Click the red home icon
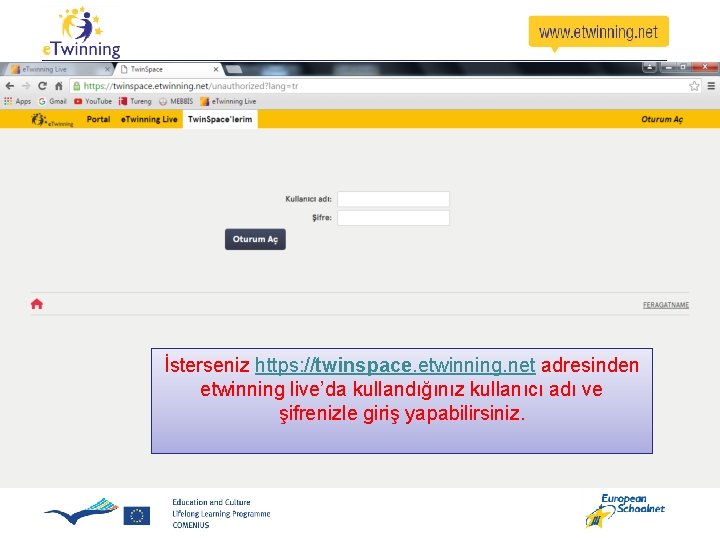Screen dimensions: 720x540 tap(37, 304)
